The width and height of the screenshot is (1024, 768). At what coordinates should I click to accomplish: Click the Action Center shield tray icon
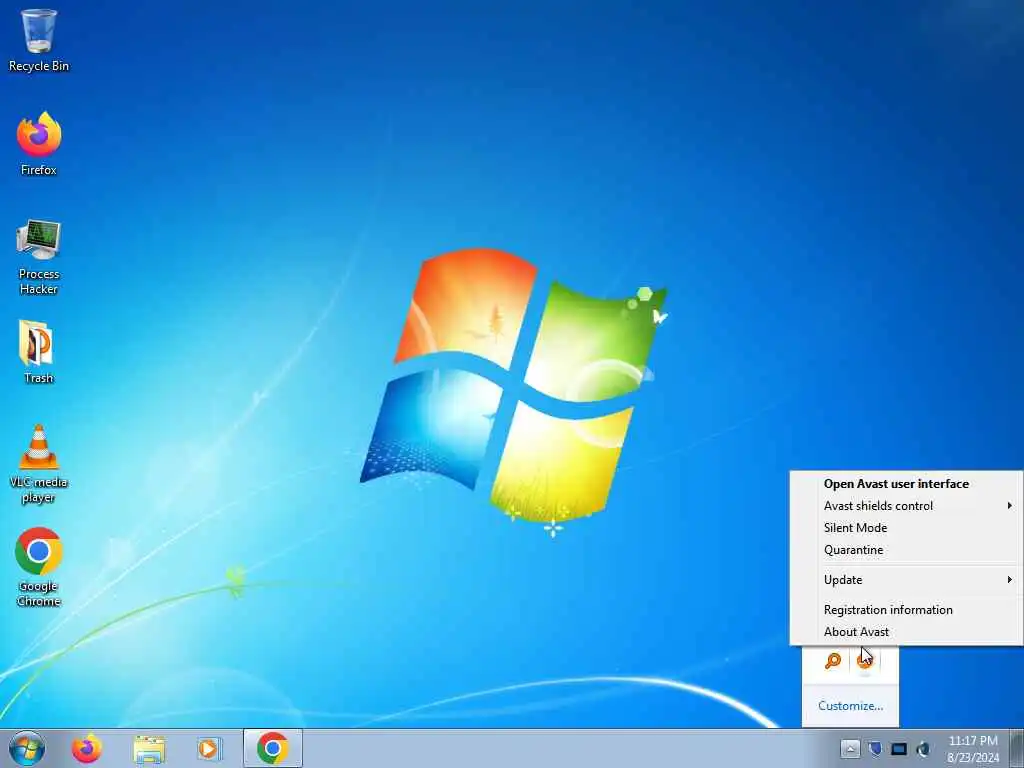pos(875,748)
